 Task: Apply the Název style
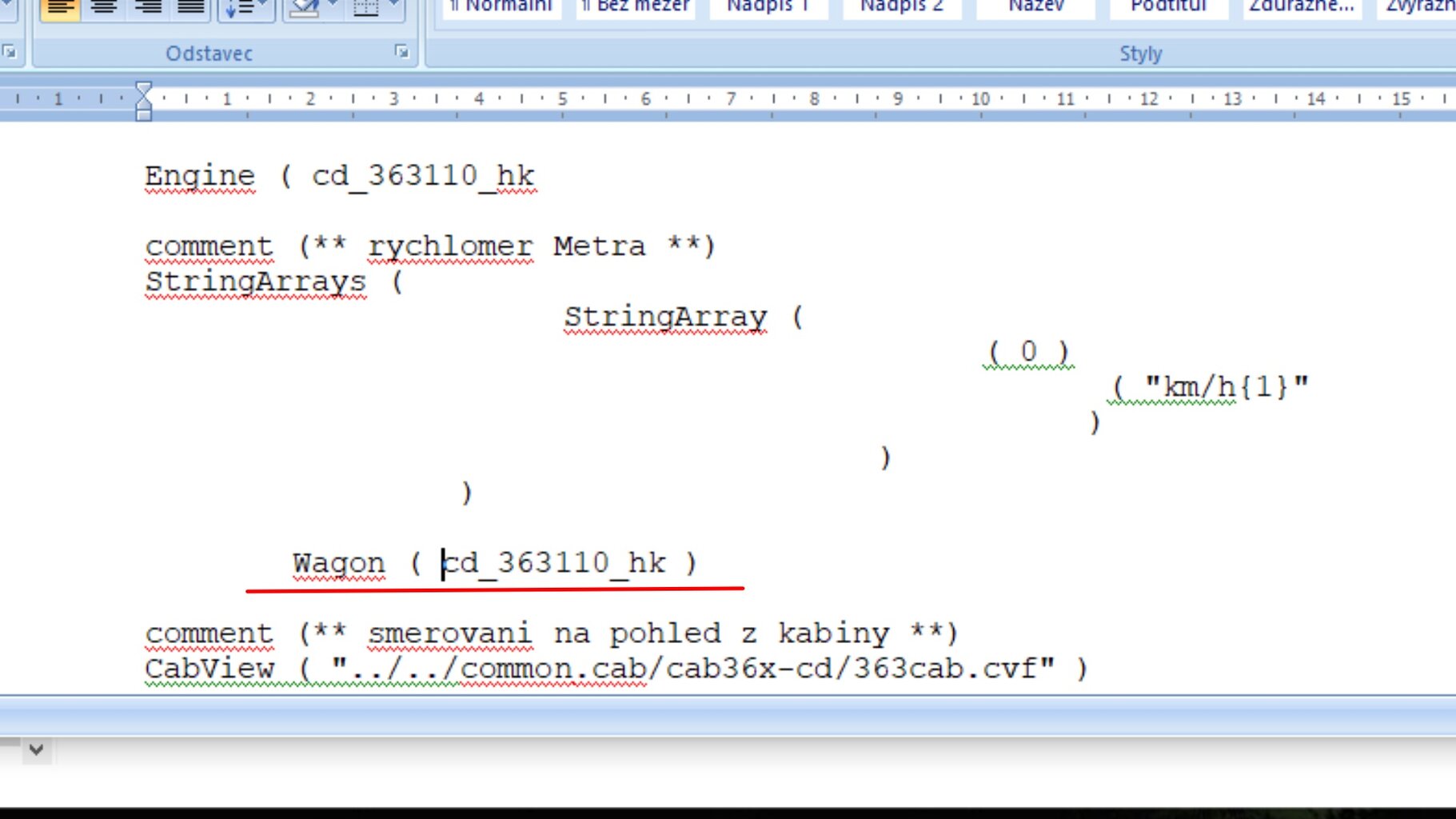pyautogui.click(x=1035, y=7)
